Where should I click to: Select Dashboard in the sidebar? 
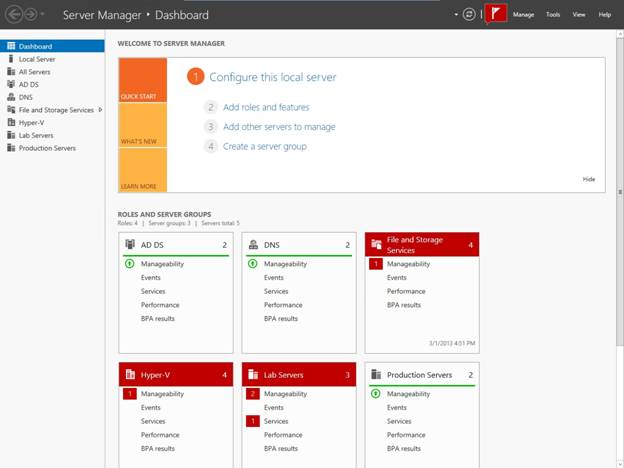click(52, 46)
